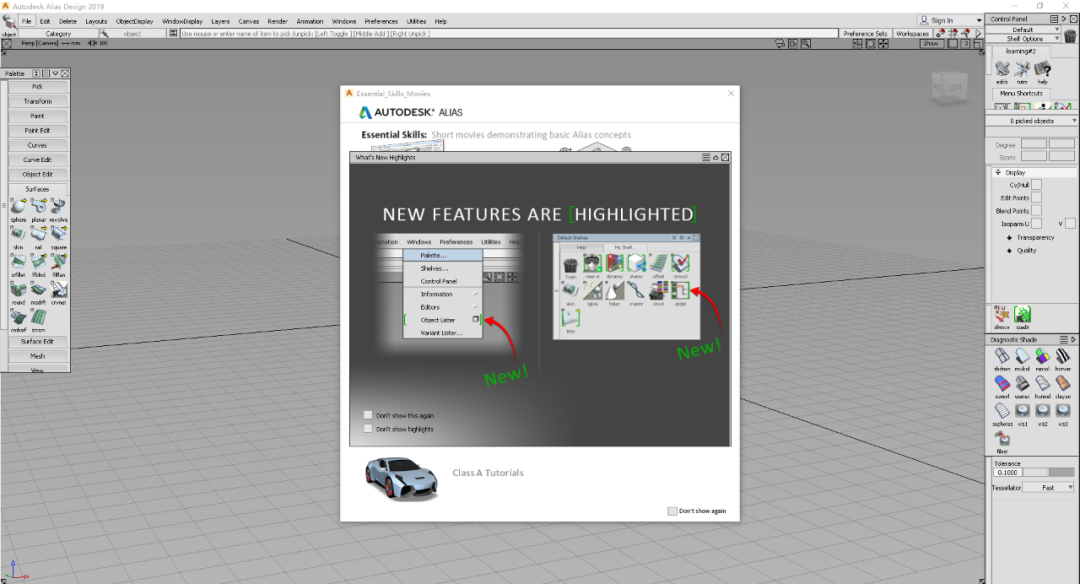
Task: Select the planar surface tool
Action: pyautogui.click(x=39, y=207)
